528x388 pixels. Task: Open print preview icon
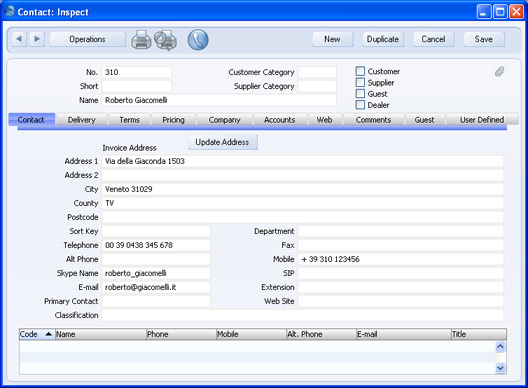[166, 40]
